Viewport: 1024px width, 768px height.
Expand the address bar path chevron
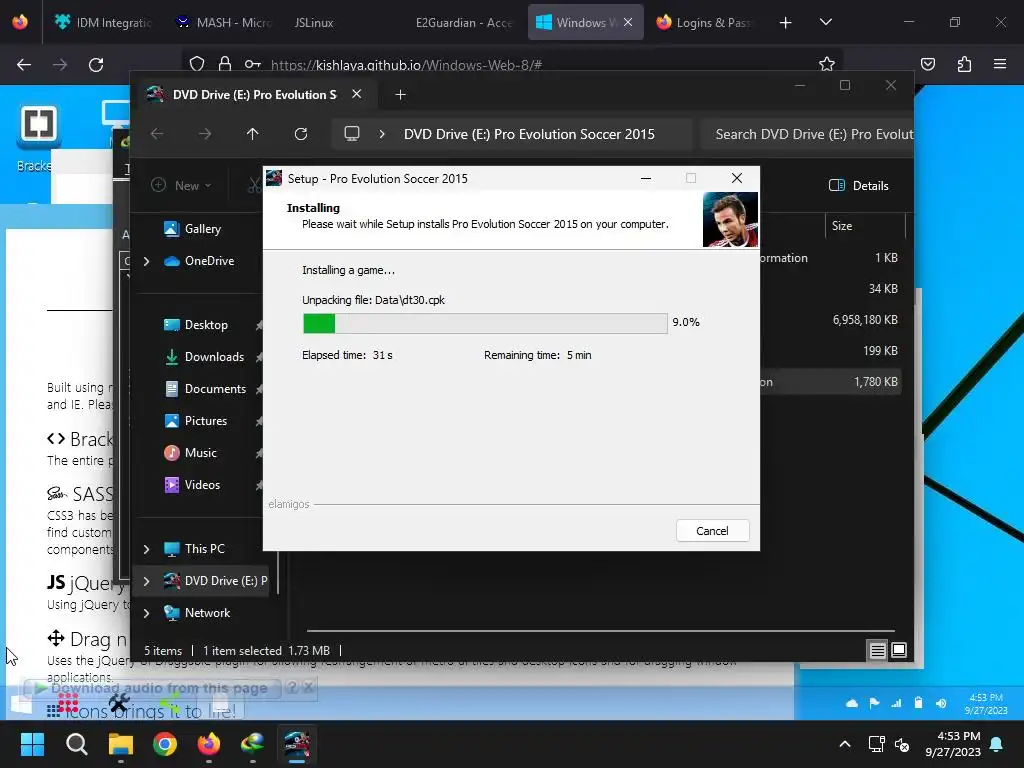[382, 134]
